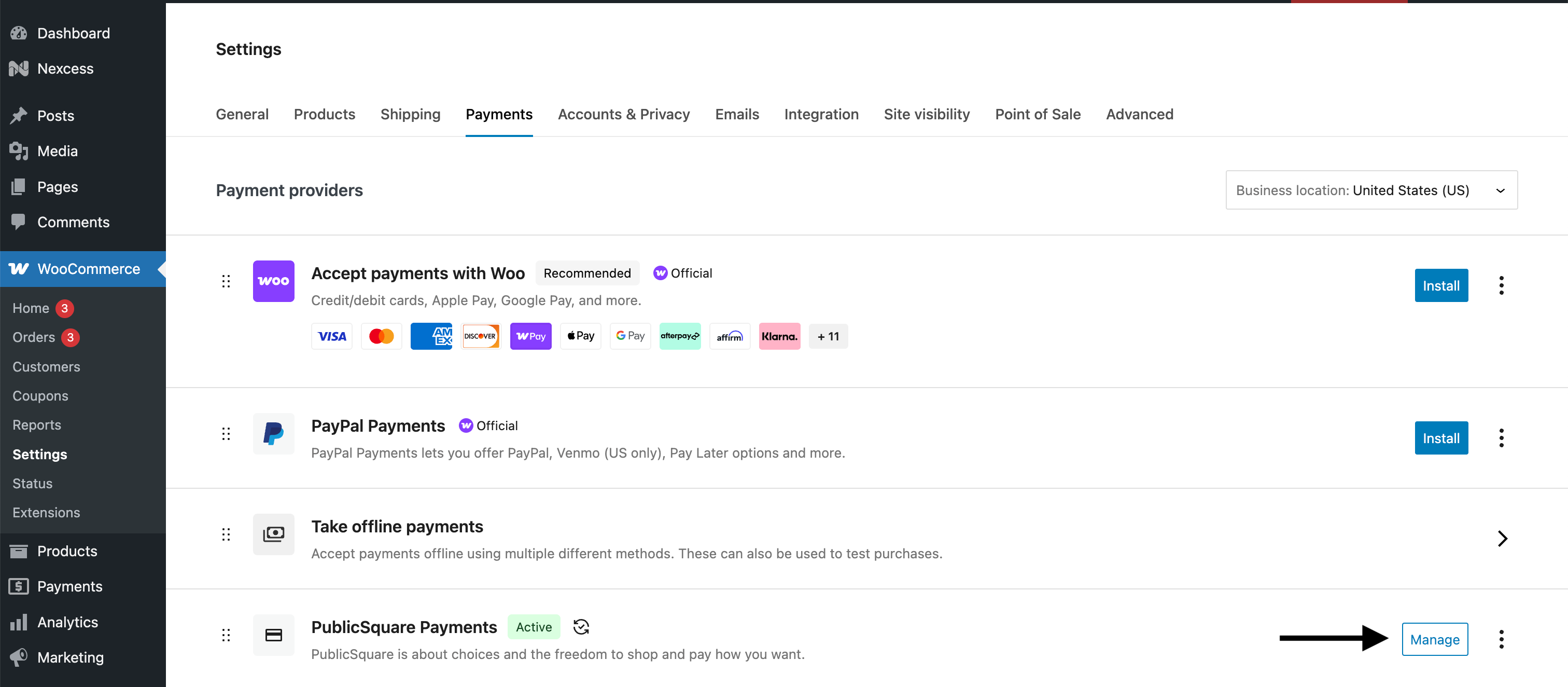Click the WooPay logo badge
Image resolution: width=1568 pixels, height=687 pixels.
(x=531, y=336)
